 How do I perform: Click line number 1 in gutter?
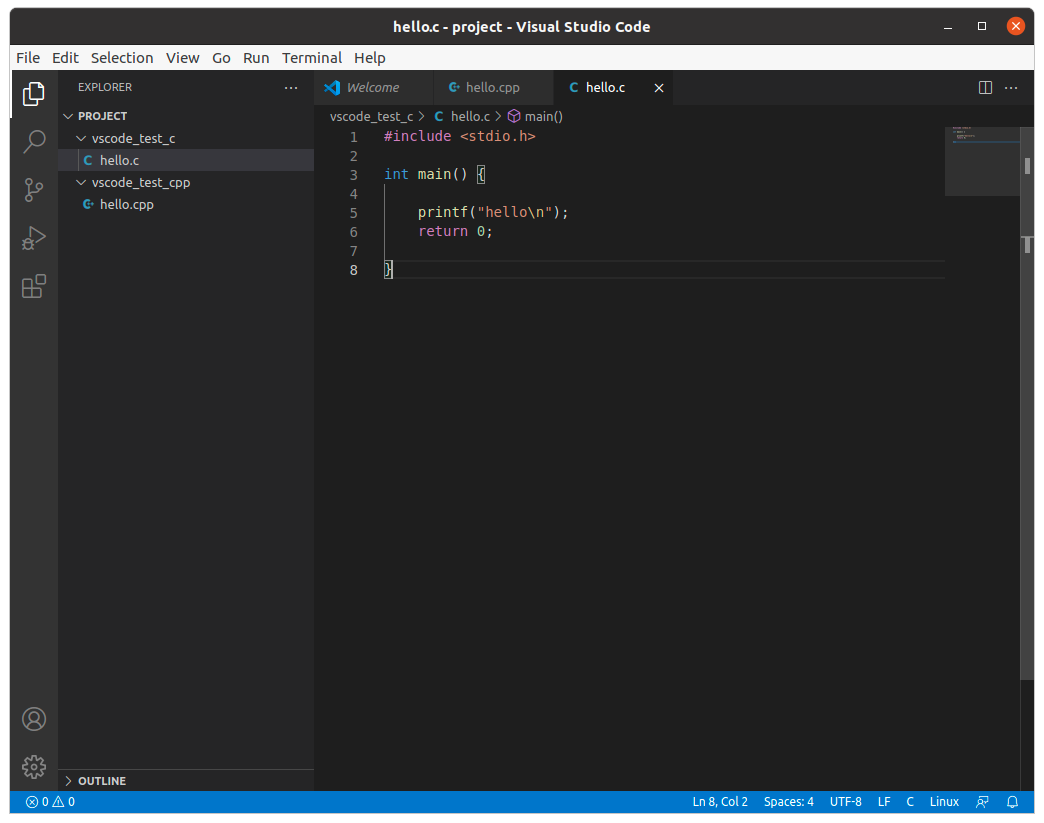(354, 137)
